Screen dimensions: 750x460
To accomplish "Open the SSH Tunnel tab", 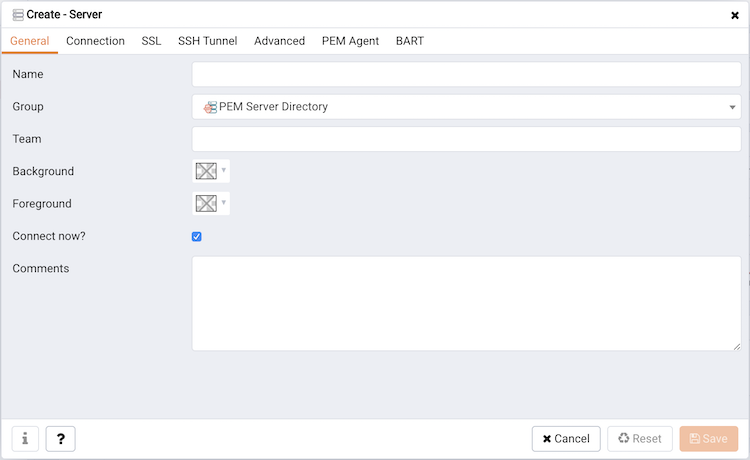I will [x=208, y=41].
